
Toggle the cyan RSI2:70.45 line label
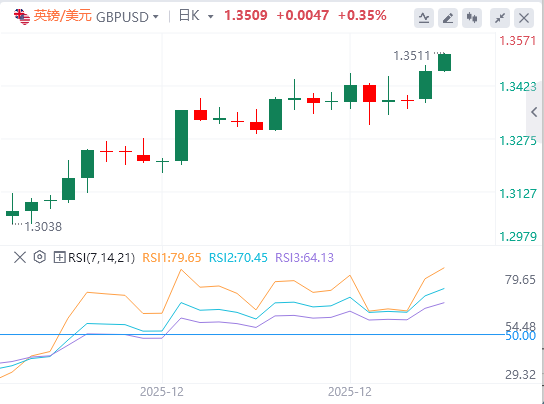238,258
